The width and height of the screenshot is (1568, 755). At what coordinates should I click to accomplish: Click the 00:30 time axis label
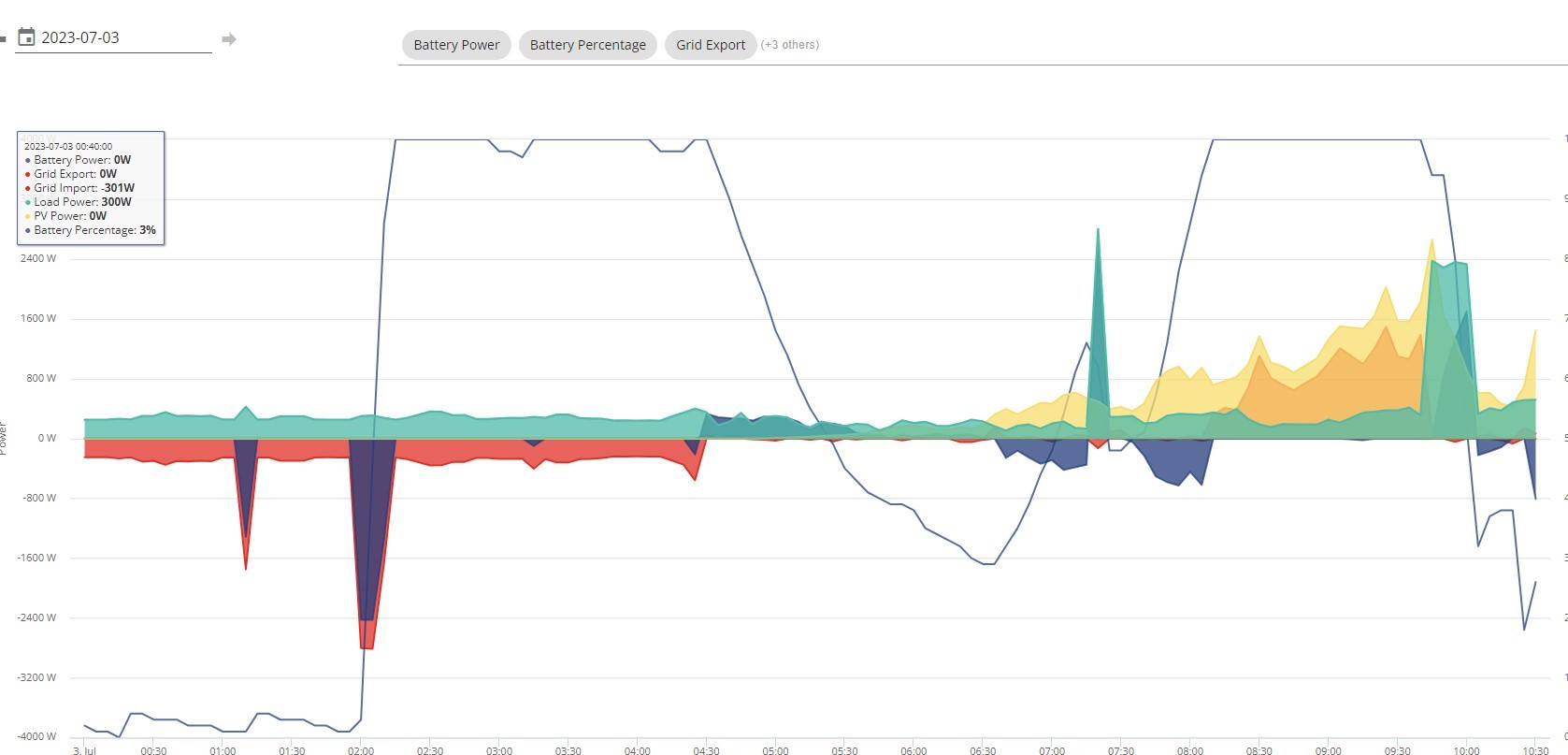point(153,750)
